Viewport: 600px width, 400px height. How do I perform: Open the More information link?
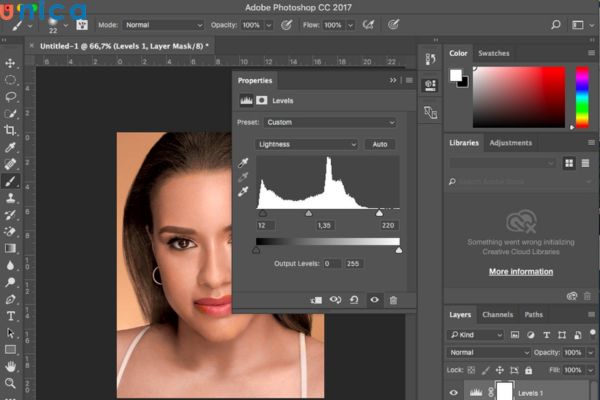tap(520, 271)
